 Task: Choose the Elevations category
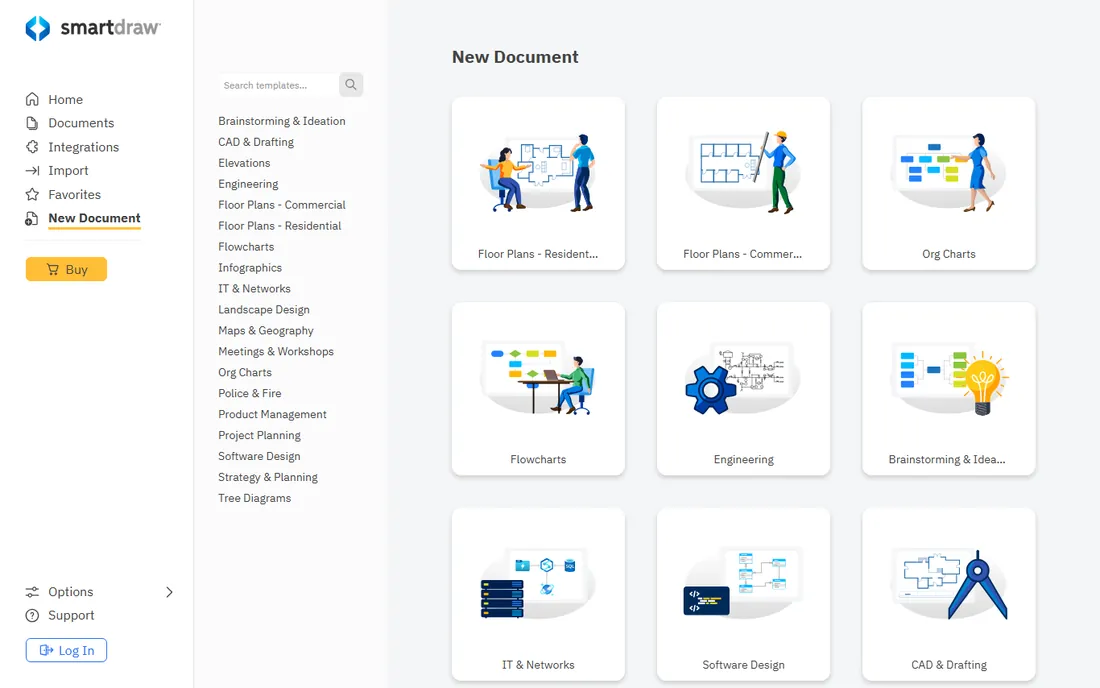pyautogui.click(x=244, y=163)
